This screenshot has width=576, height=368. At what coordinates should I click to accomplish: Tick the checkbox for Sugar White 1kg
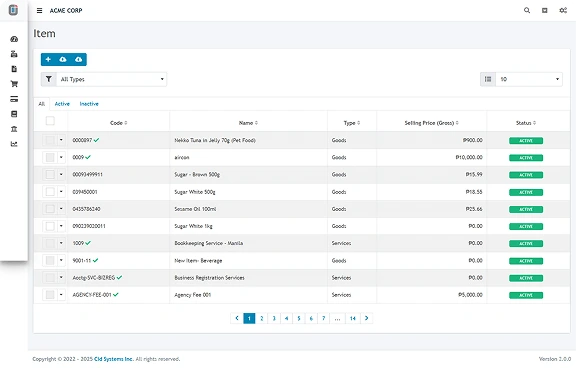[x=50, y=226]
